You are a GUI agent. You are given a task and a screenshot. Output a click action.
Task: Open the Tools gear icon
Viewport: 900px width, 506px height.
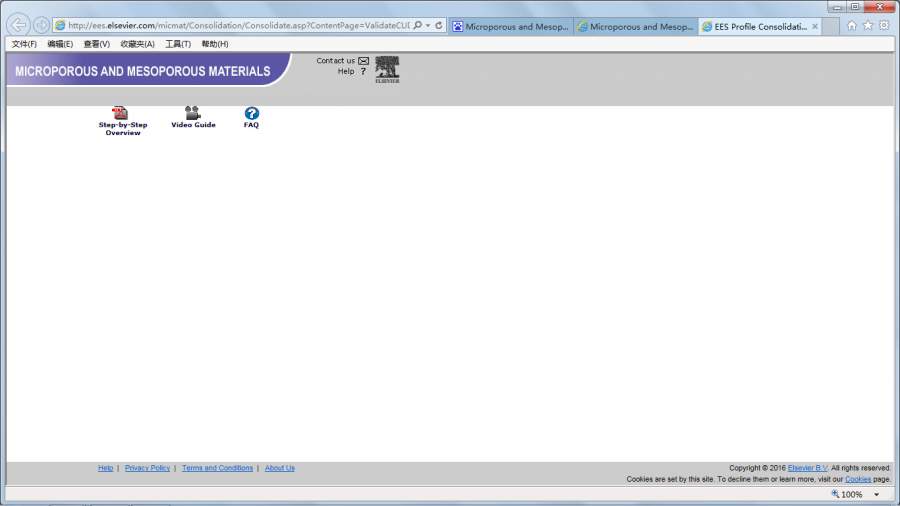(x=884, y=25)
